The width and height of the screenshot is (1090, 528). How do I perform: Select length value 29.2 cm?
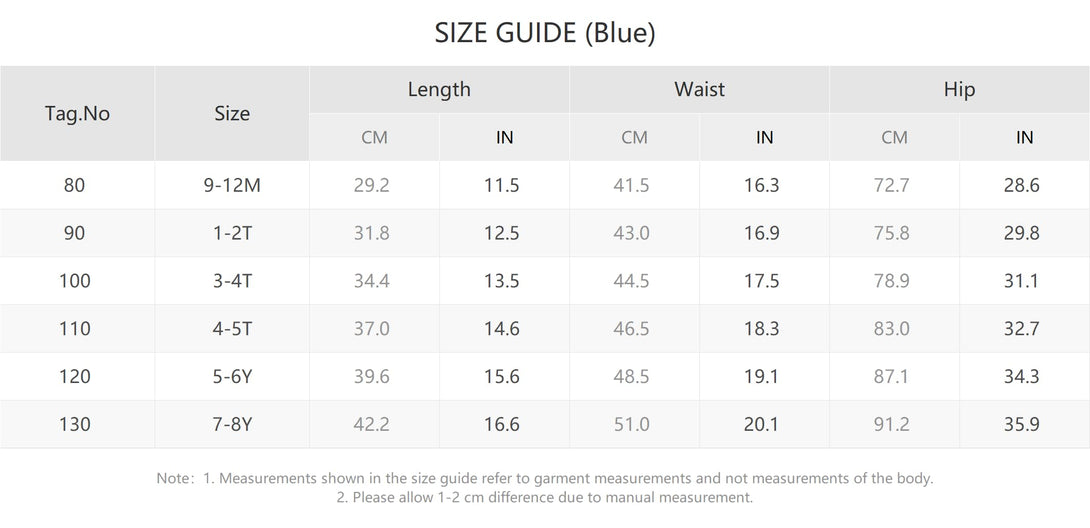[x=371, y=185]
